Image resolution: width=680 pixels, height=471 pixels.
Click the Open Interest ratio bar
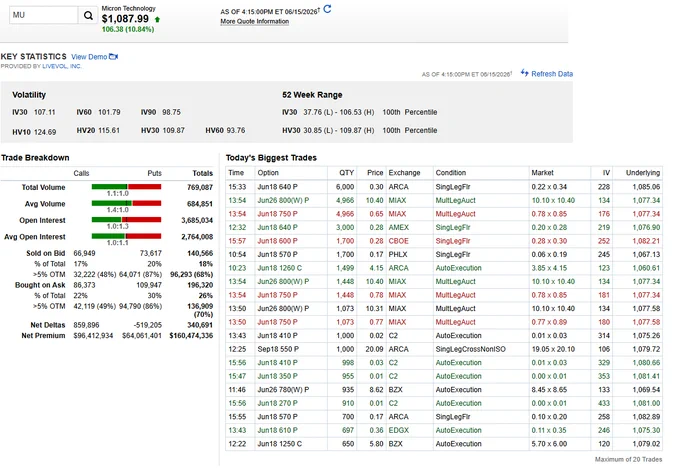(x=126, y=220)
